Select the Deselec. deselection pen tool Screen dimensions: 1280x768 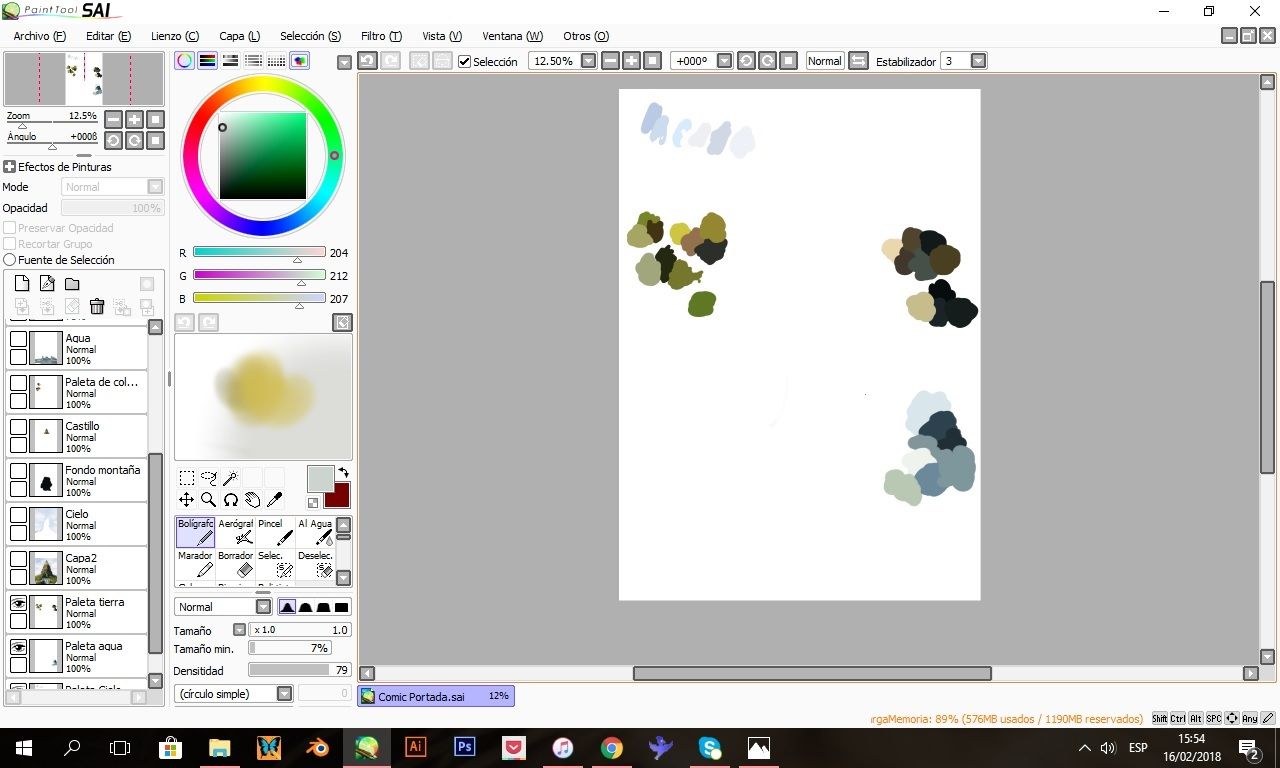[315, 564]
